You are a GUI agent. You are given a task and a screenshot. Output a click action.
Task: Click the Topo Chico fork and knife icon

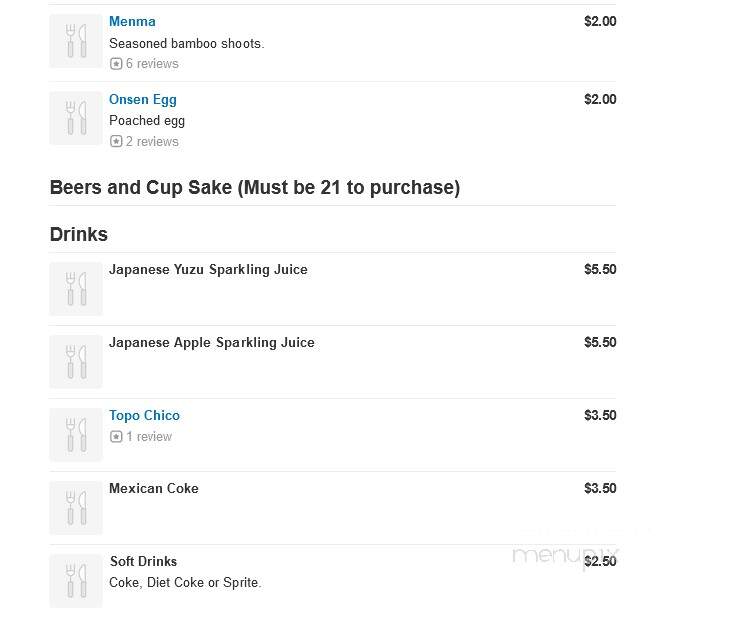(x=76, y=435)
